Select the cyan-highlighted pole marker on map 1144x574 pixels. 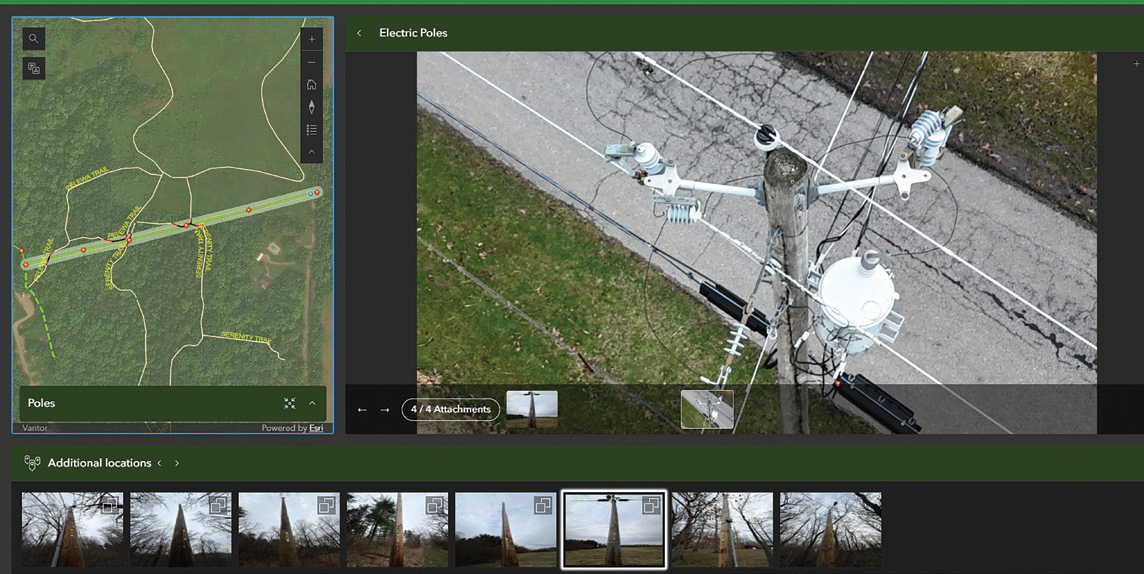(x=310, y=194)
